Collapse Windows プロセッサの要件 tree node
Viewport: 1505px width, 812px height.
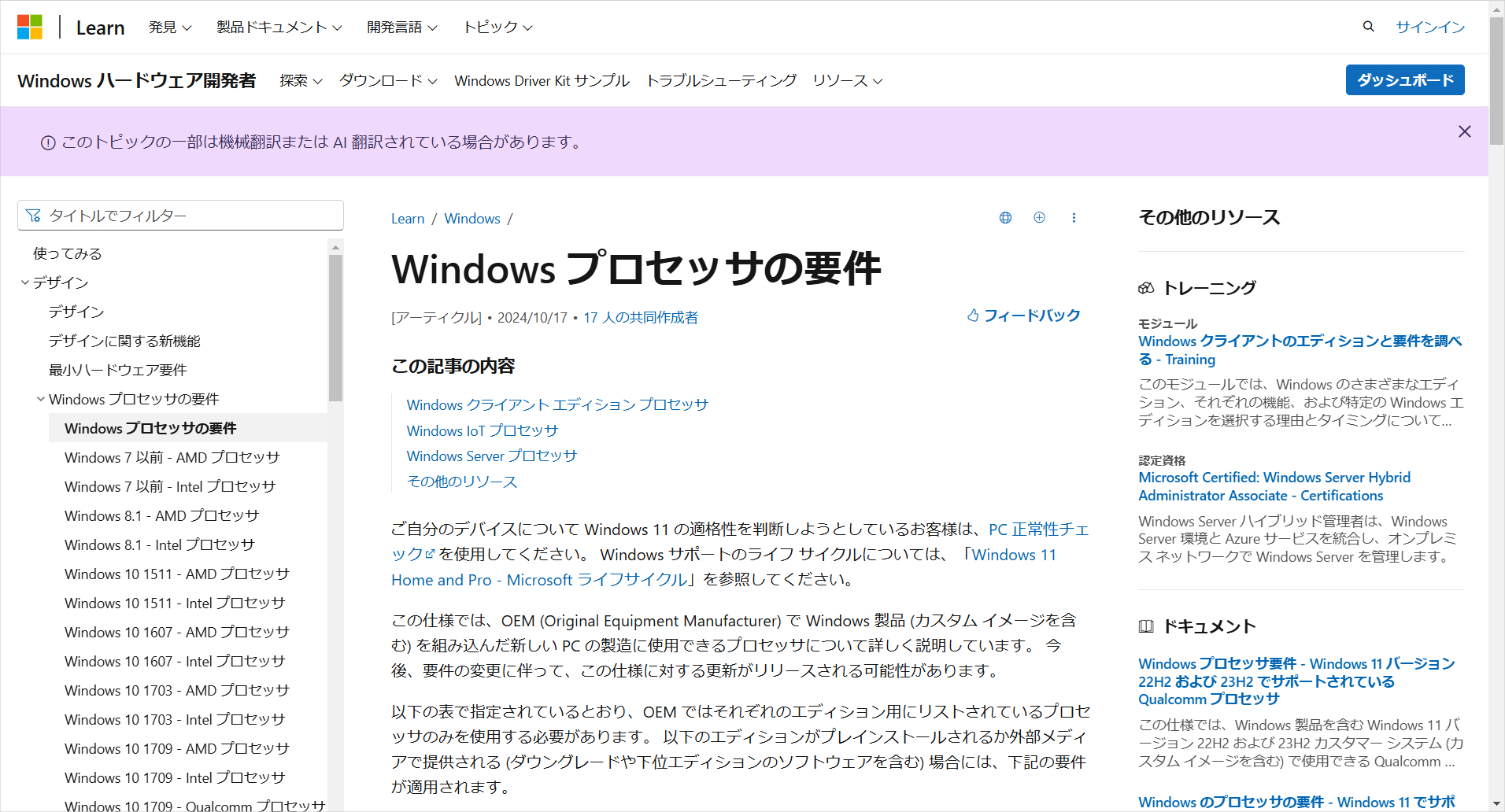(x=41, y=399)
